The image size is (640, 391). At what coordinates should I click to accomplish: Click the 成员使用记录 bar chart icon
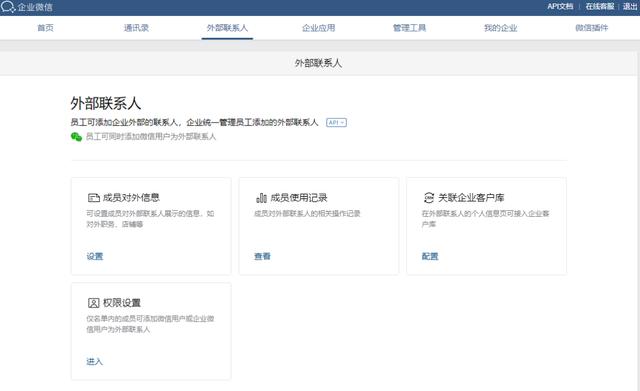click(x=261, y=198)
